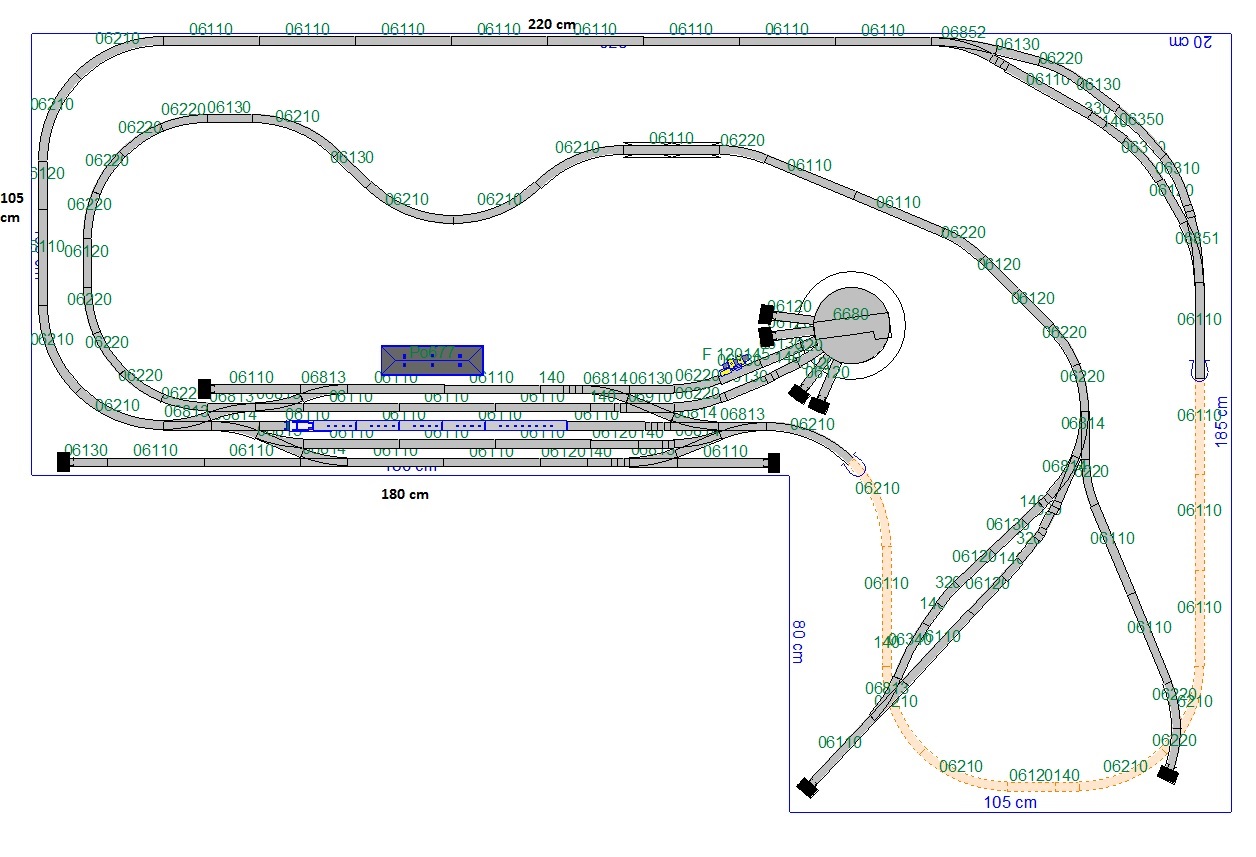
Task: Select the buffer stop next to the 06130 track at far left
Action: pos(63,461)
